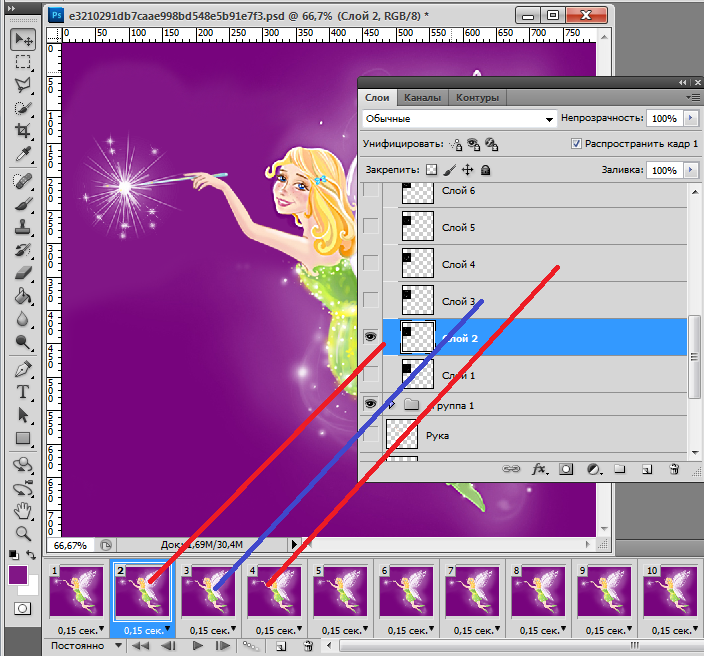The height and width of the screenshot is (656, 704).
Task: Open the blend mode dropdown Обычные
Action: 459,119
